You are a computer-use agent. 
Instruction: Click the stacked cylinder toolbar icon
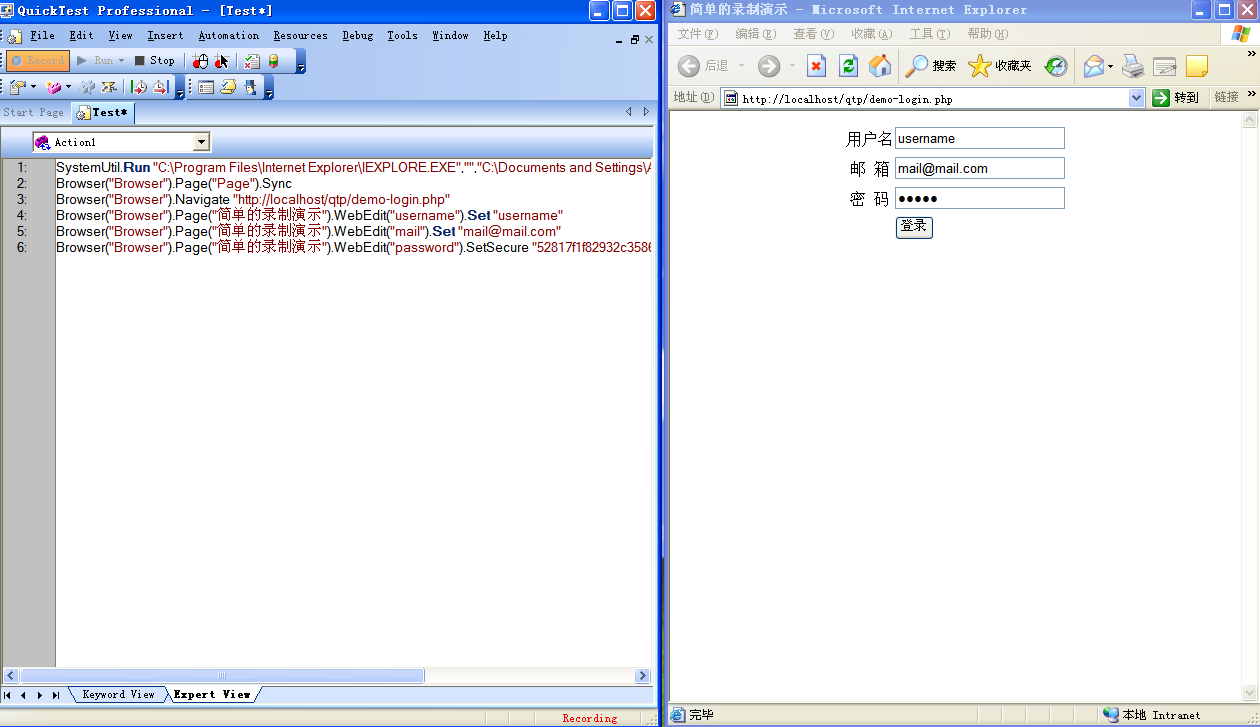(273, 61)
